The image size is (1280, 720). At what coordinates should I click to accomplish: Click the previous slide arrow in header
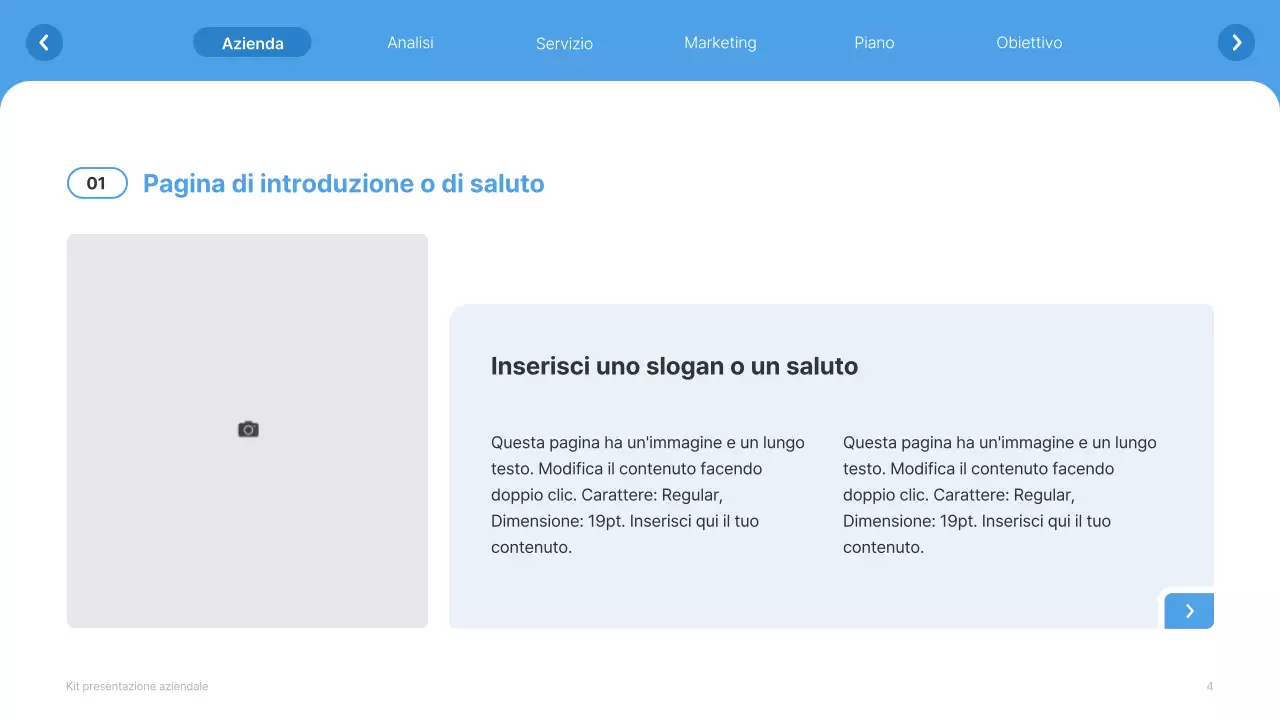[x=44, y=43]
